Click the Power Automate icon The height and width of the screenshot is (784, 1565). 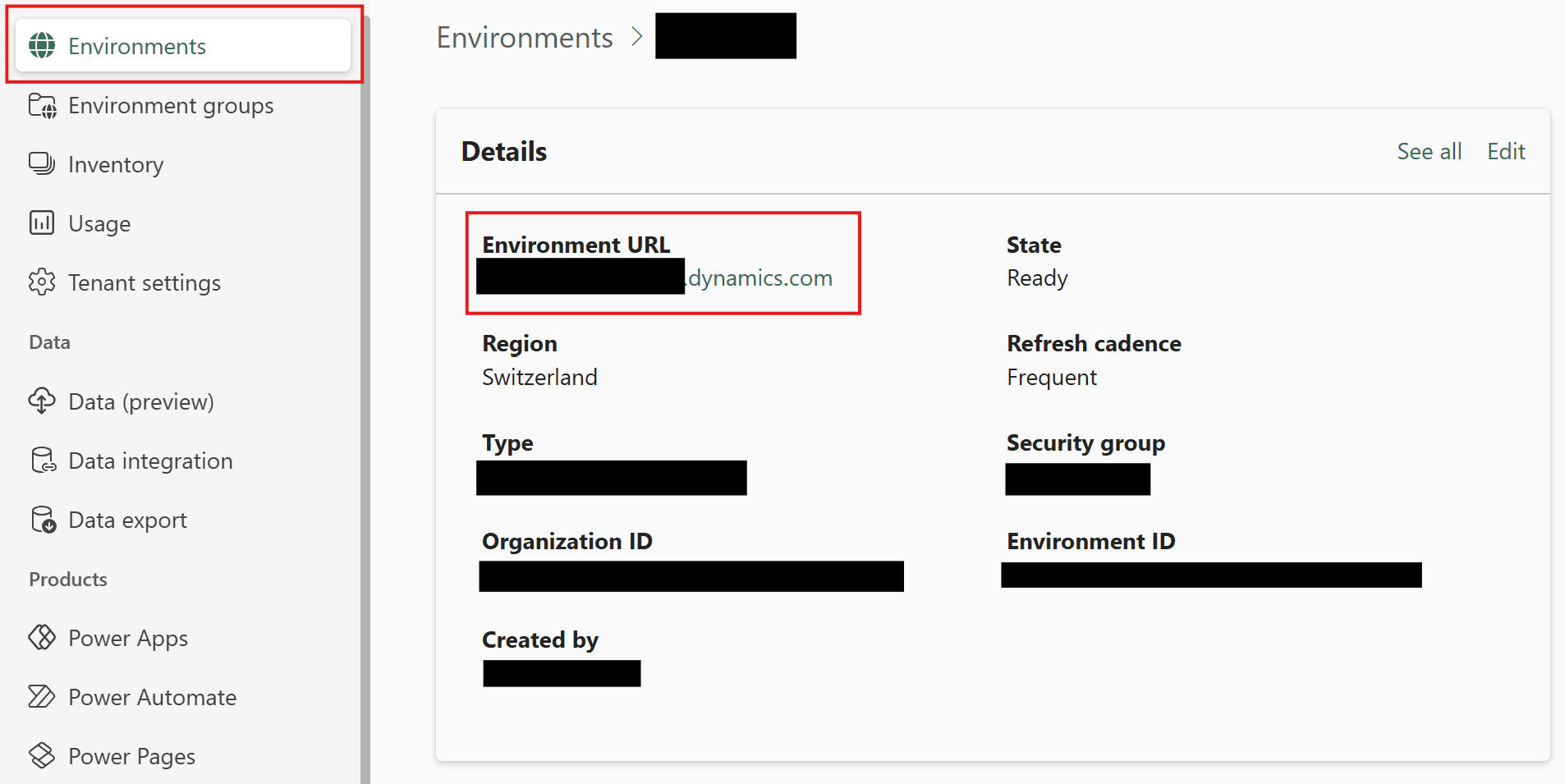coord(42,697)
